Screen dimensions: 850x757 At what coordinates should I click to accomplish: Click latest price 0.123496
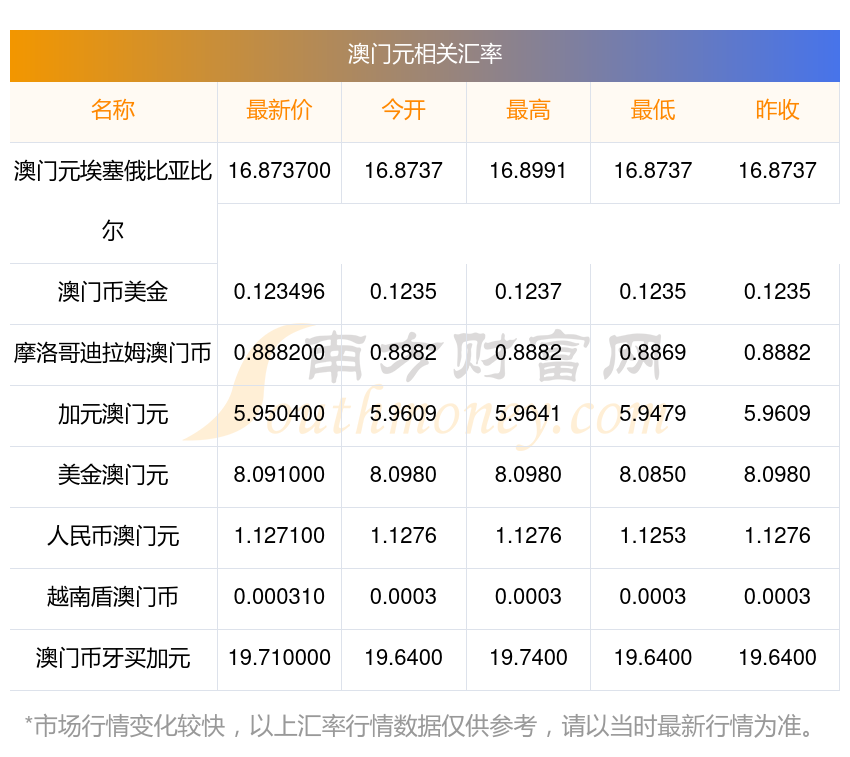pyautogui.click(x=279, y=292)
